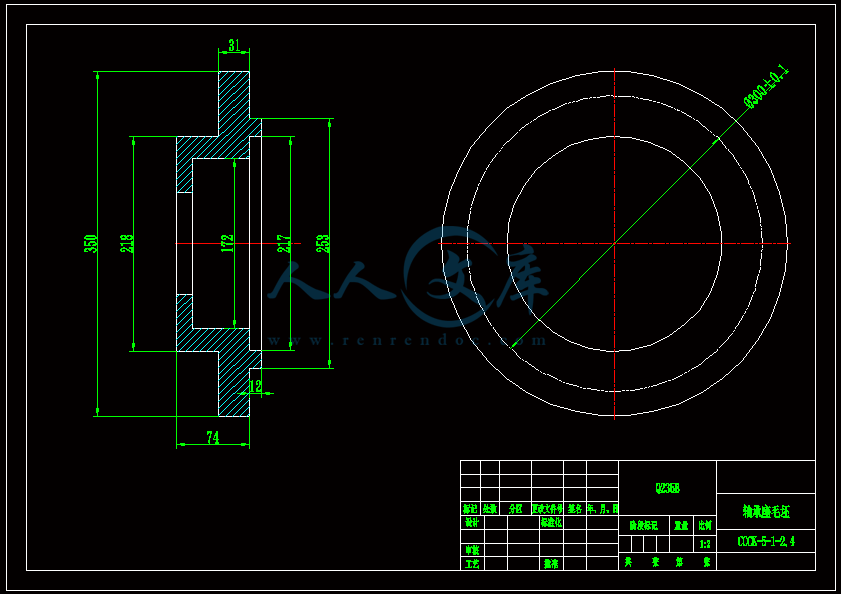Click the 阶段标记 header cell
This screenshot has width=841, height=594.
click(644, 526)
